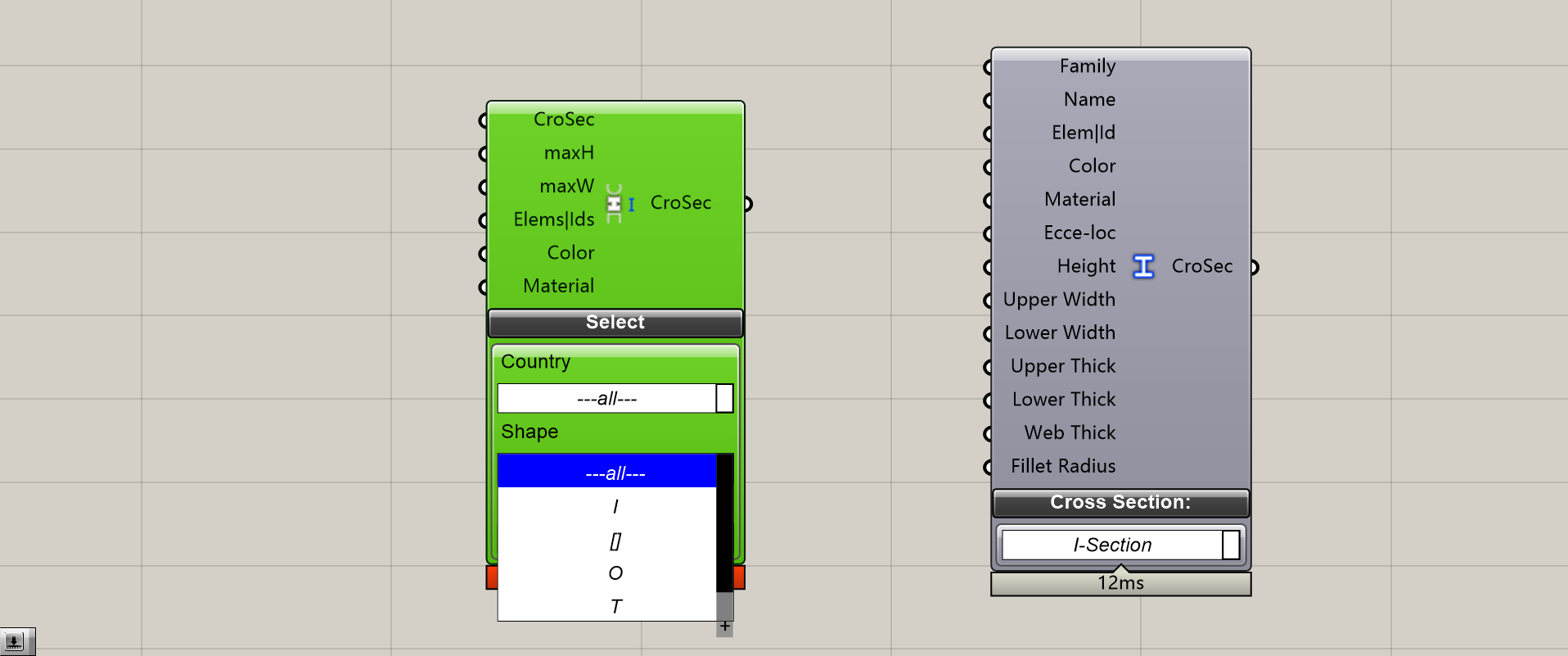Click the plus icon below the Shape list
Viewport: 1568px width, 656px height.
coord(725,627)
